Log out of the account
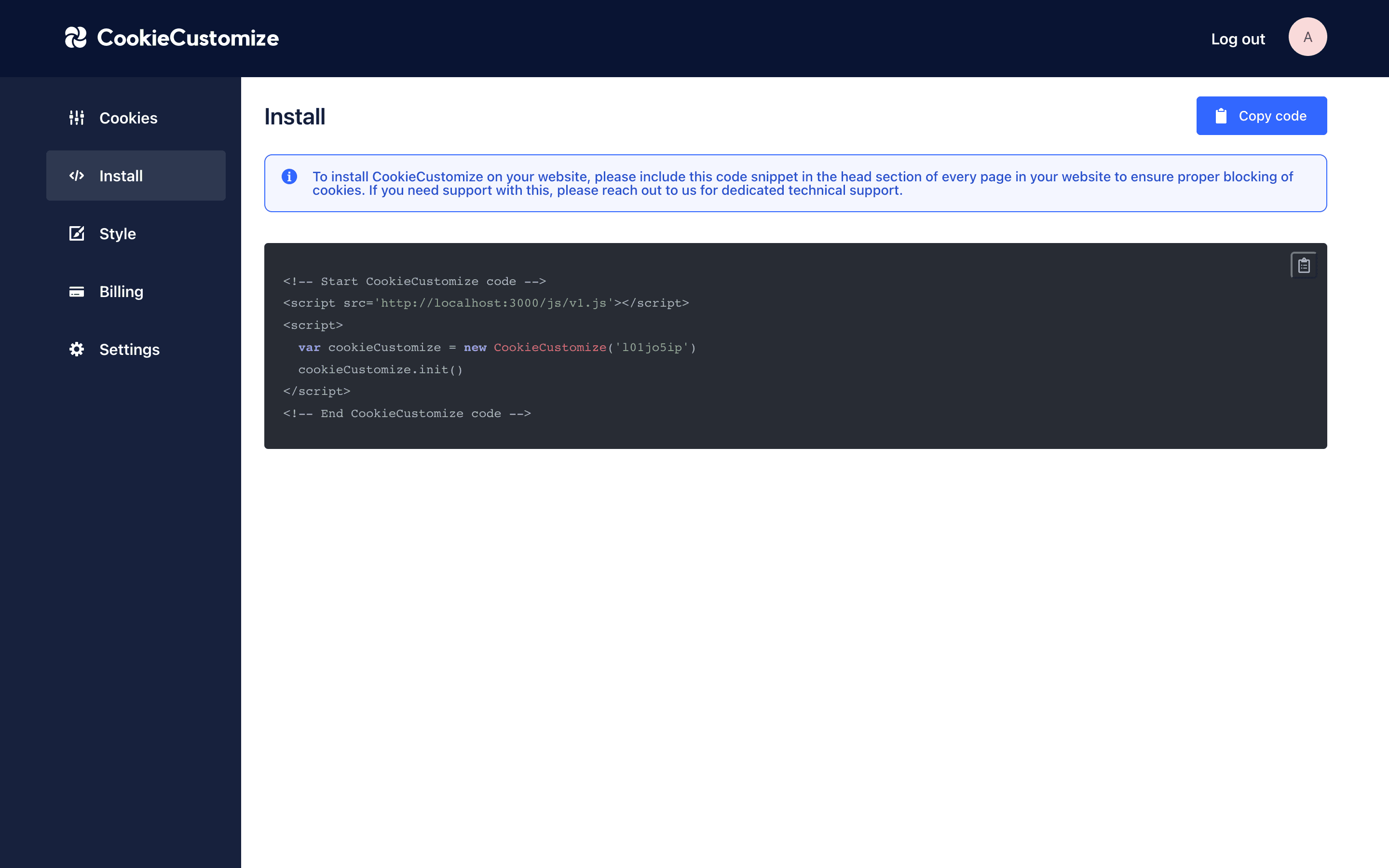This screenshot has height=868, width=1389. coord(1238,39)
